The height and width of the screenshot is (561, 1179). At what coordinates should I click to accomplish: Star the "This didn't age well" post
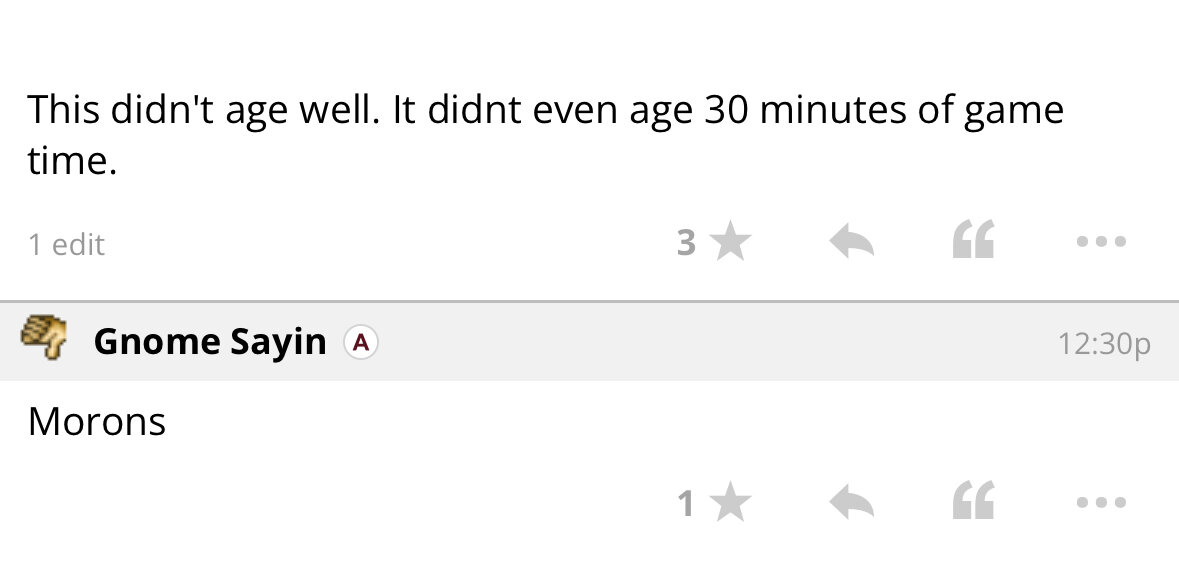732,242
